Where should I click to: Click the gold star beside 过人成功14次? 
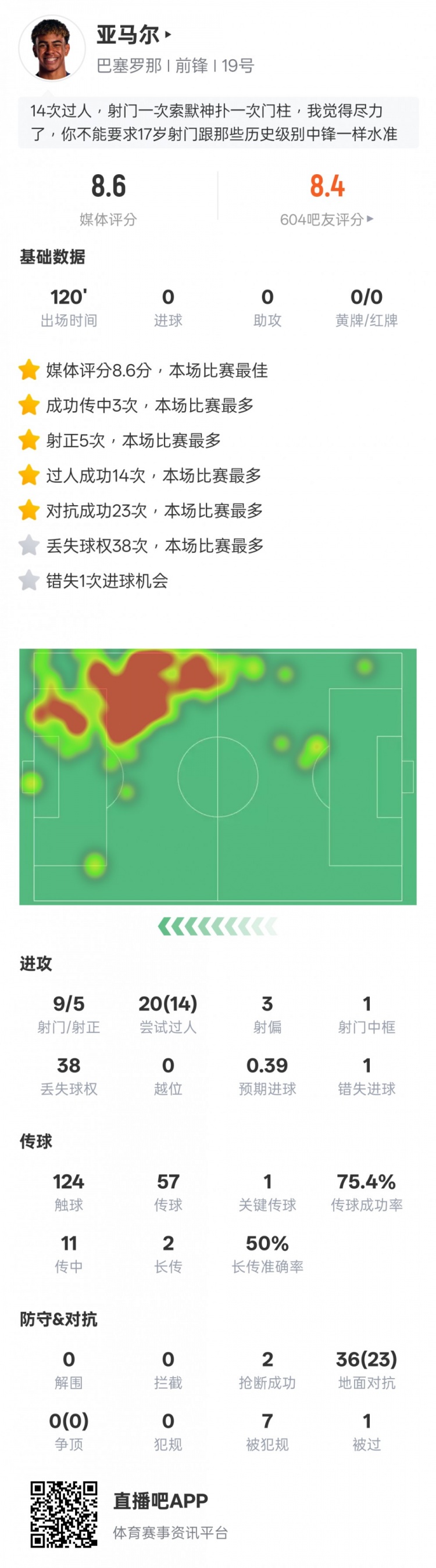(28, 476)
